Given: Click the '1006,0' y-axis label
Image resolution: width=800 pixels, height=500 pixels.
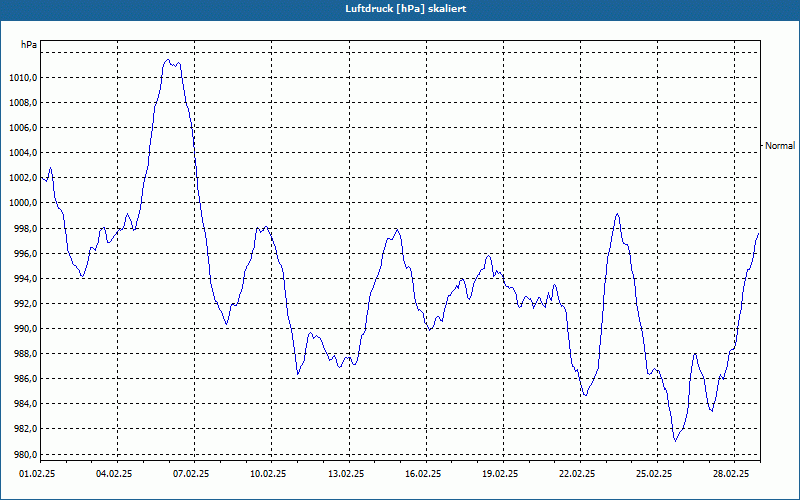Looking at the screenshot, I should point(23,128).
